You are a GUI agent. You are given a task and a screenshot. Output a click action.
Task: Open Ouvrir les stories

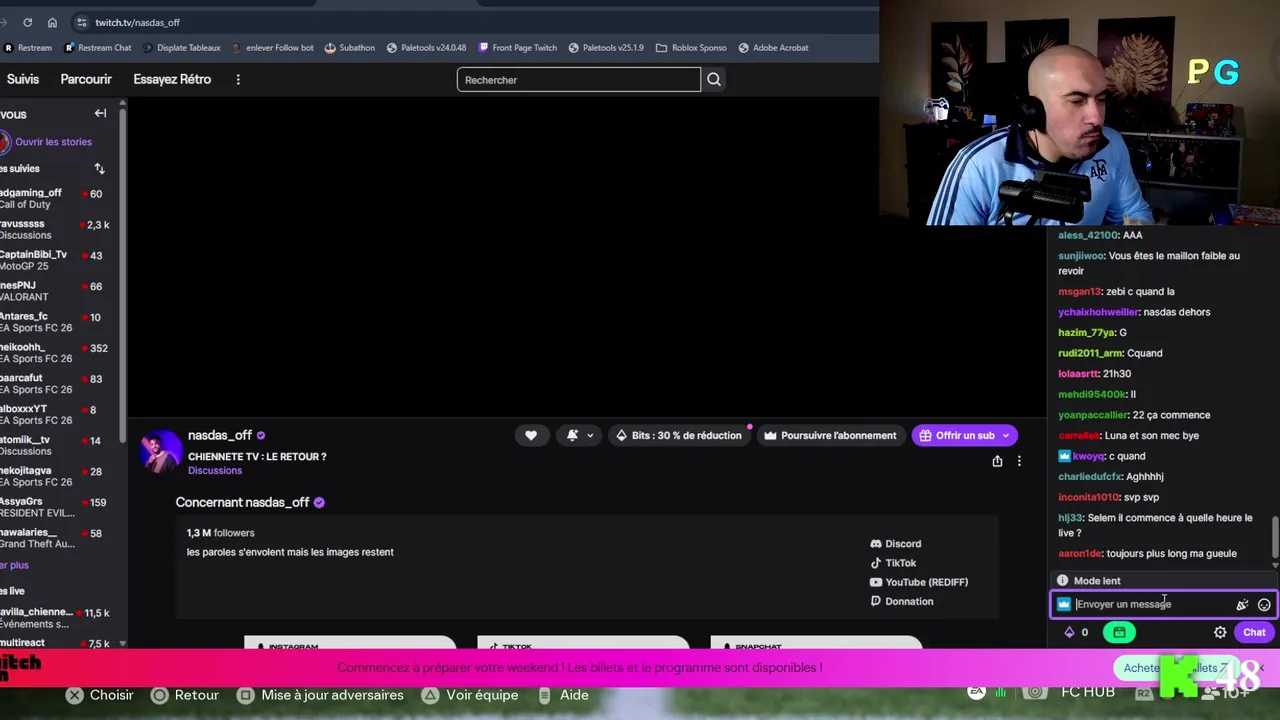tap(53, 142)
